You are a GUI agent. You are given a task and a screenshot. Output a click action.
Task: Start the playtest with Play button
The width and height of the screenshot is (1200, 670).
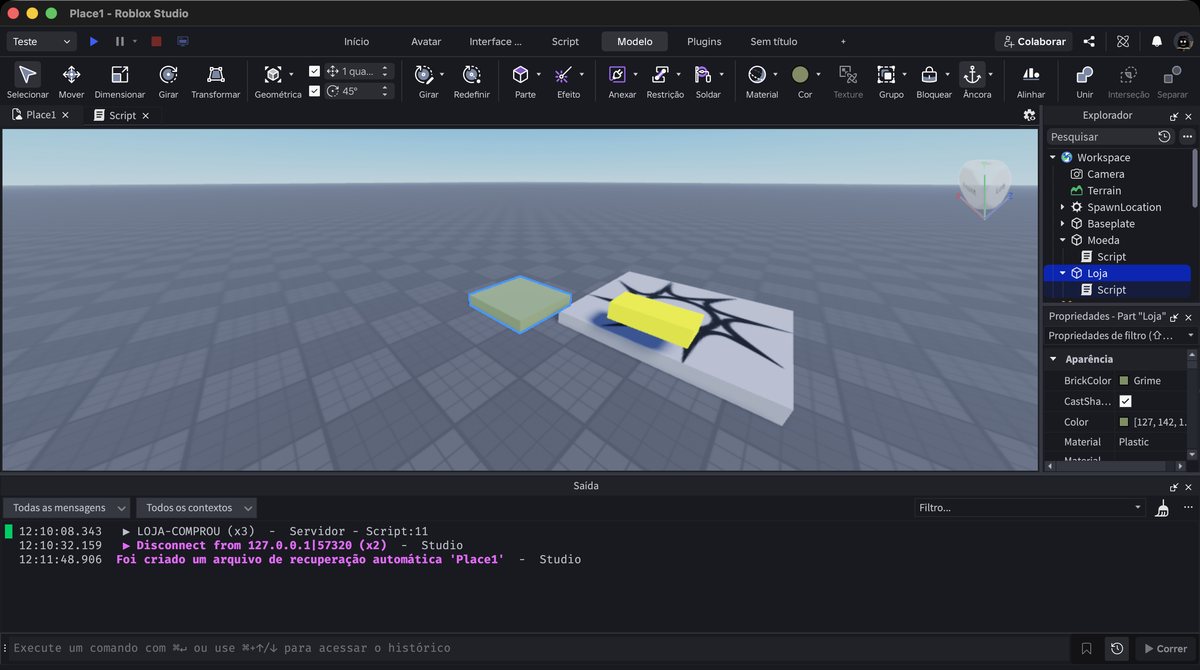click(x=94, y=41)
